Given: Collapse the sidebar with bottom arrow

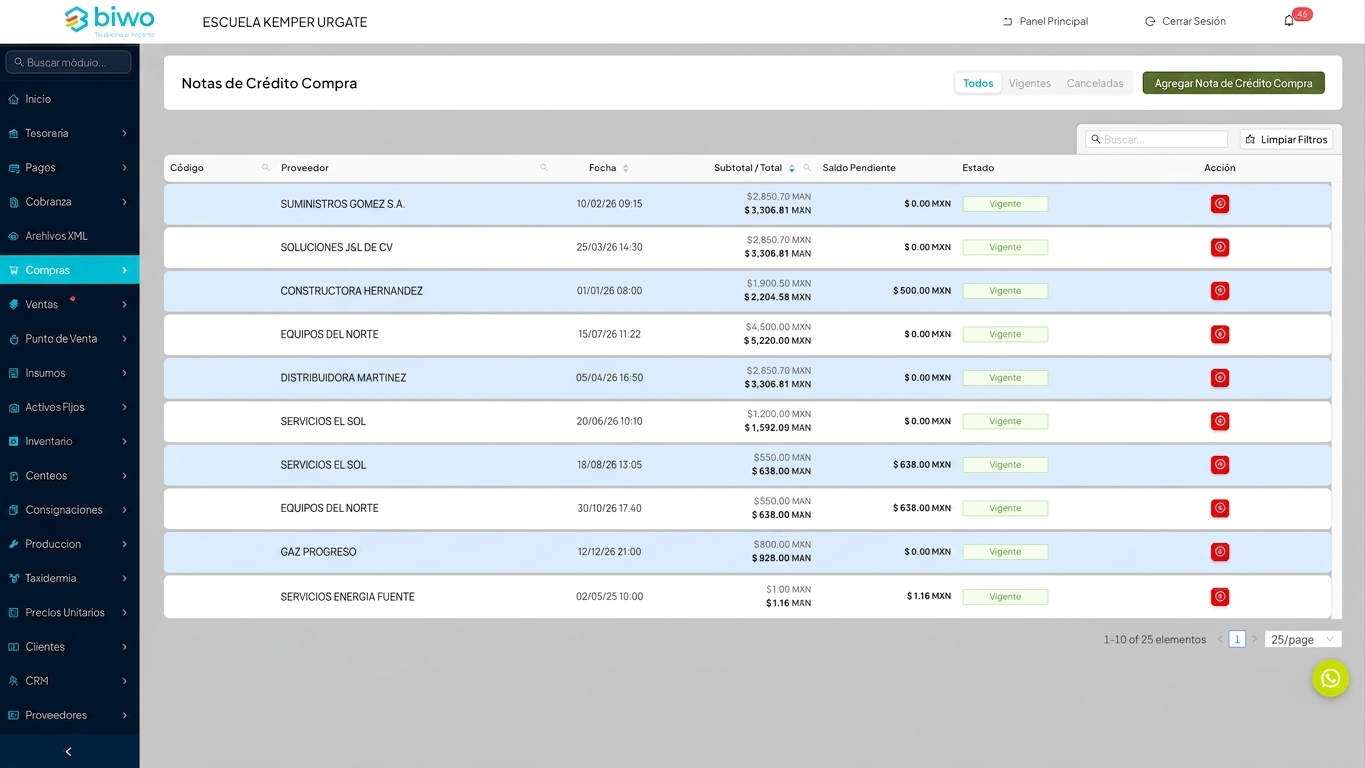Looking at the screenshot, I should [x=68, y=752].
